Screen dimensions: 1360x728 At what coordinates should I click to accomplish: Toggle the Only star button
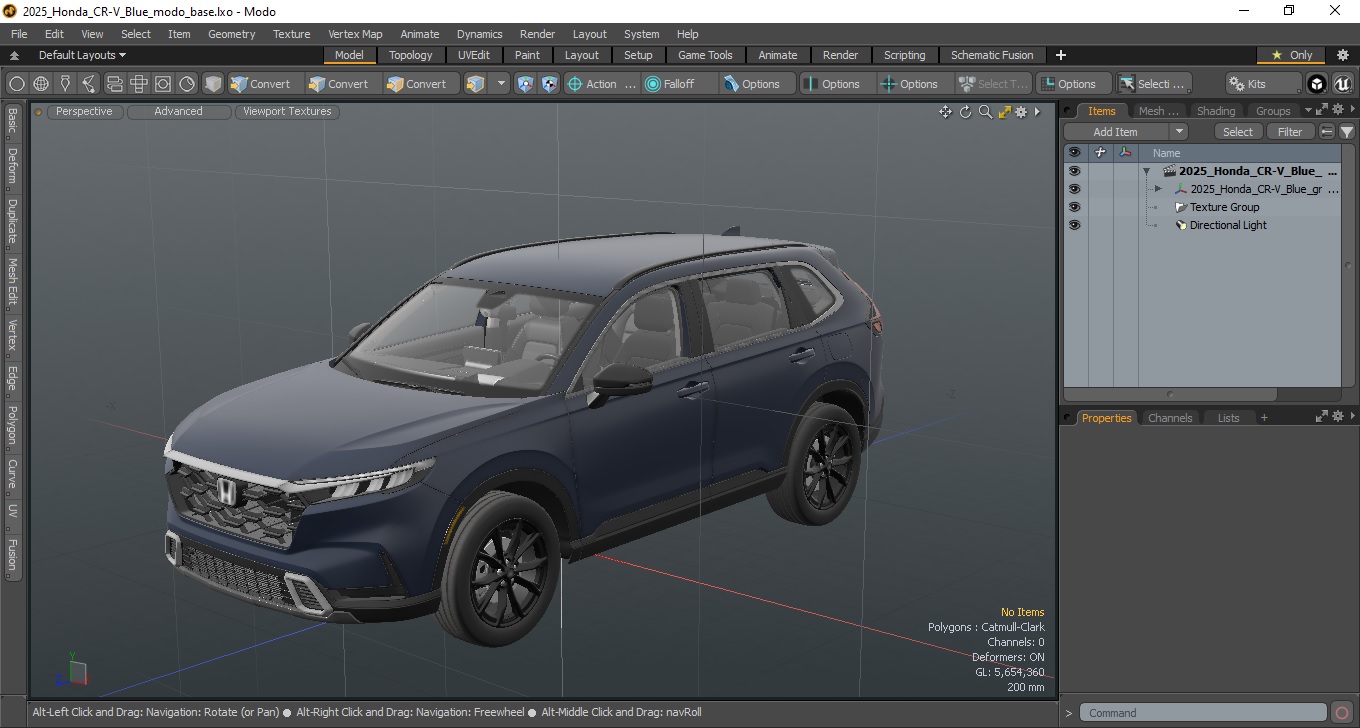[x=1291, y=55]
